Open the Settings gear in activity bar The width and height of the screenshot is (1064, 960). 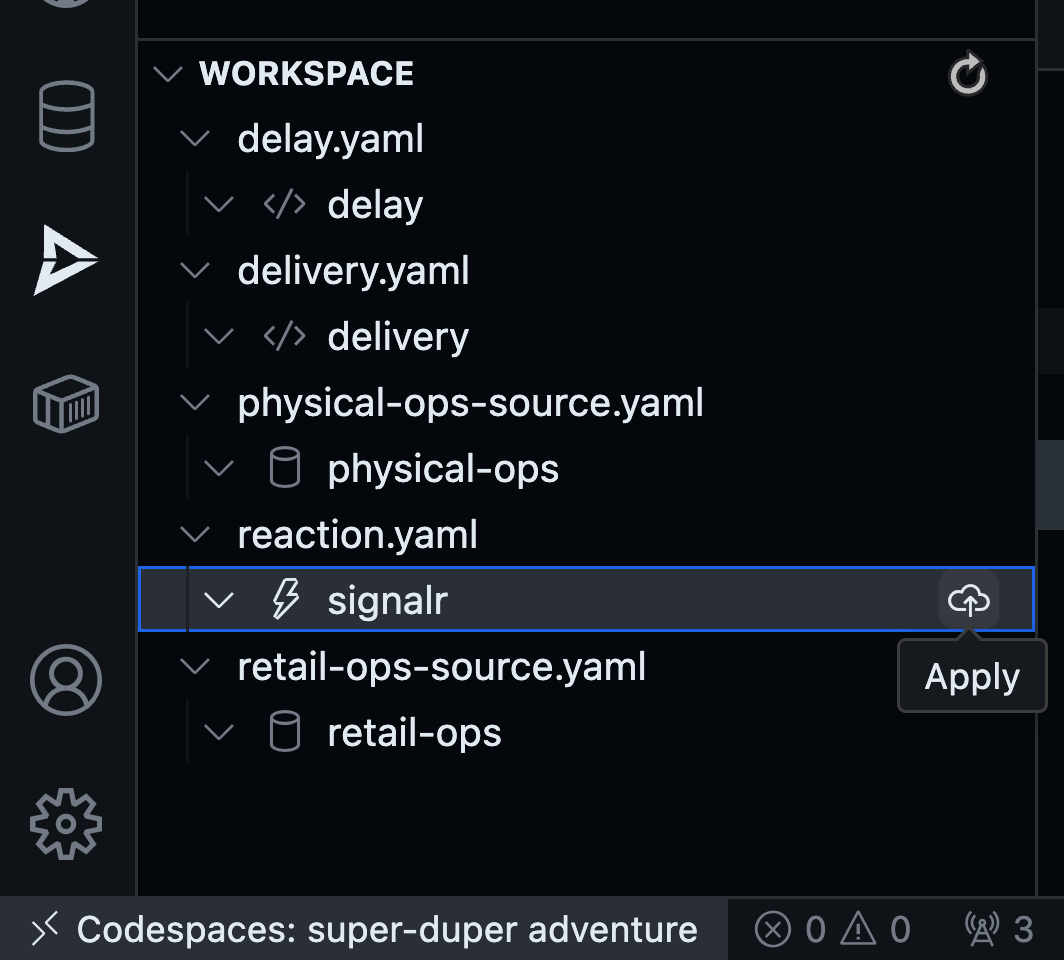tap(64, 824)
